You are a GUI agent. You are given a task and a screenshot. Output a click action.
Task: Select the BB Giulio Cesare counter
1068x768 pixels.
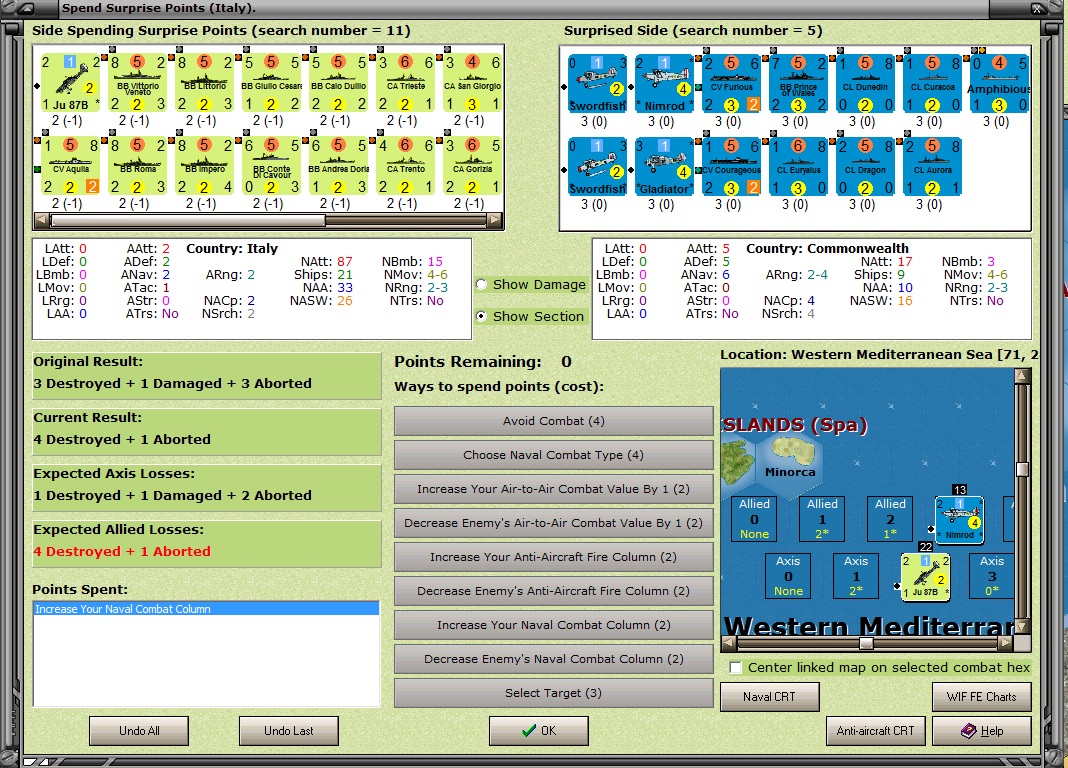point(272,83)
